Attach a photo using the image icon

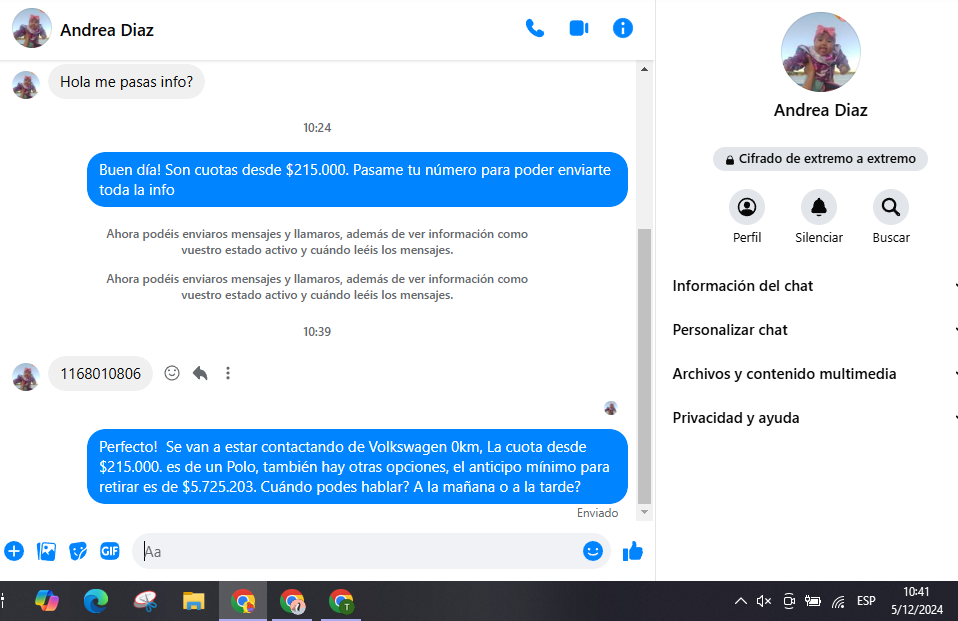(x=46, y=551)
